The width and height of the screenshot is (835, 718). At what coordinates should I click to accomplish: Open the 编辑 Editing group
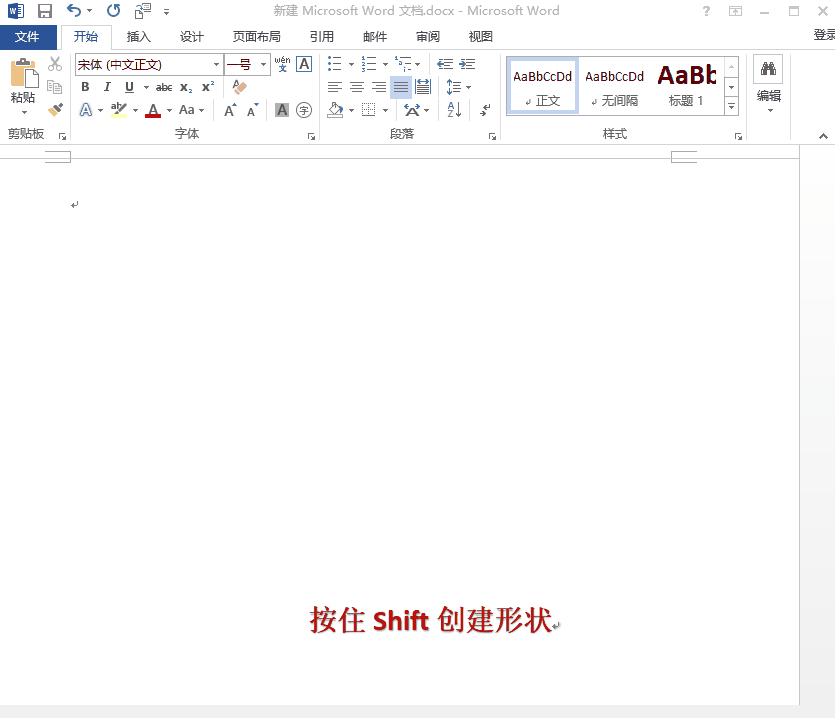[768, 85]
